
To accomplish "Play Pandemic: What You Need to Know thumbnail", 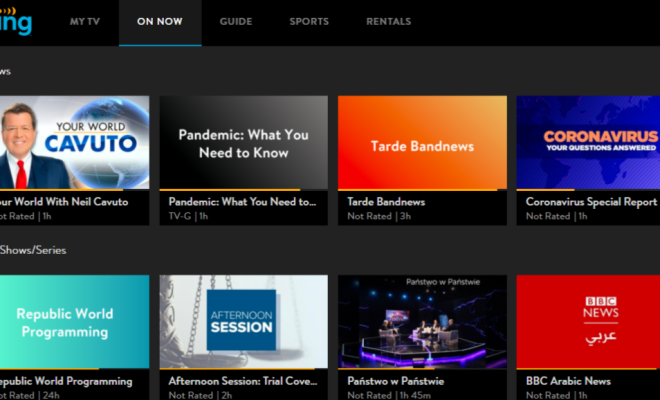I will [x=244, y=142].
